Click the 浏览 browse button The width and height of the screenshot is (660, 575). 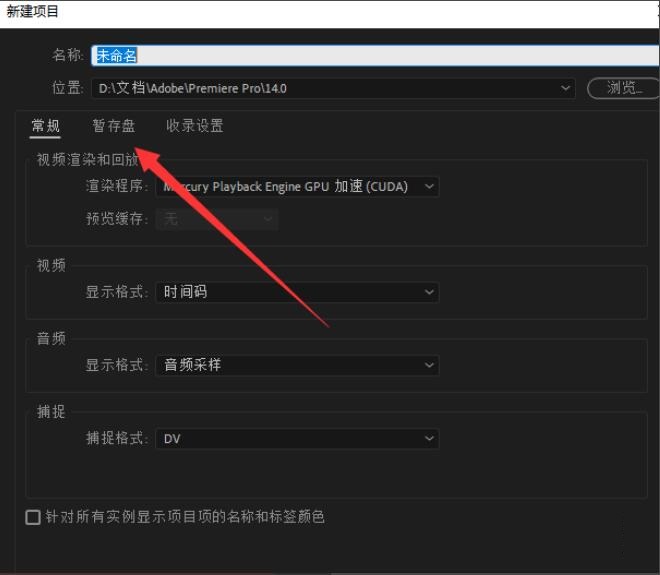click(x=623, y=88)
